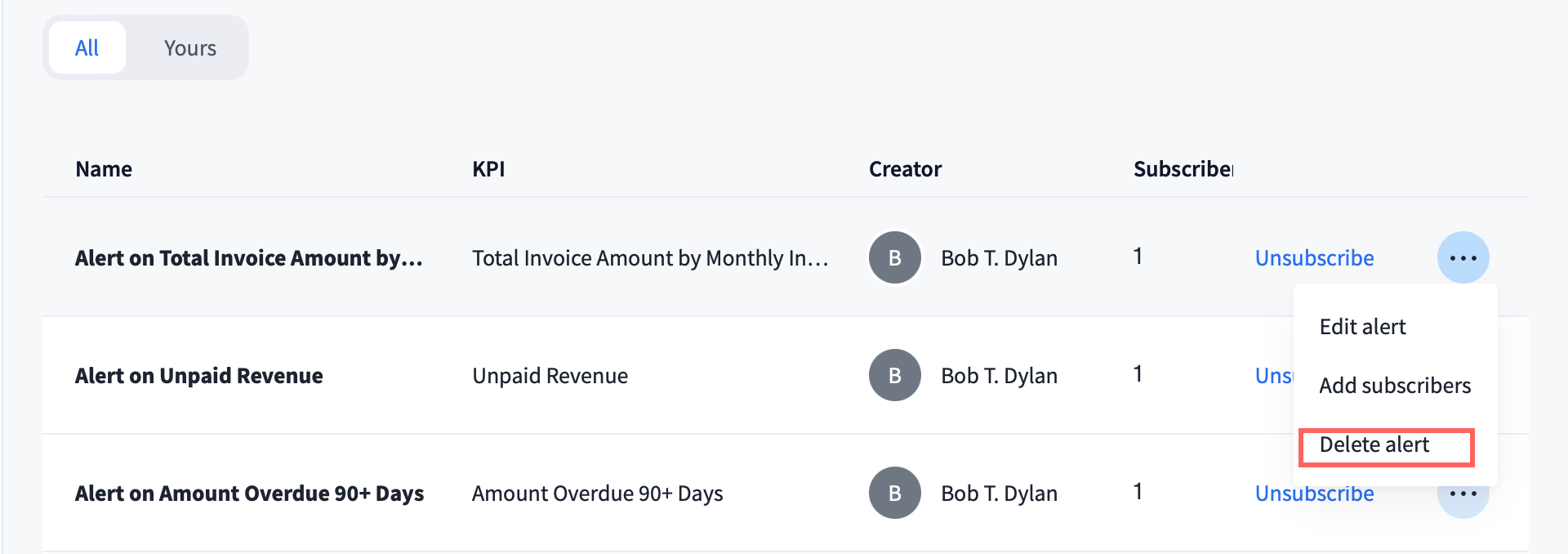Click the Creator column header

[x=905, y=169]
